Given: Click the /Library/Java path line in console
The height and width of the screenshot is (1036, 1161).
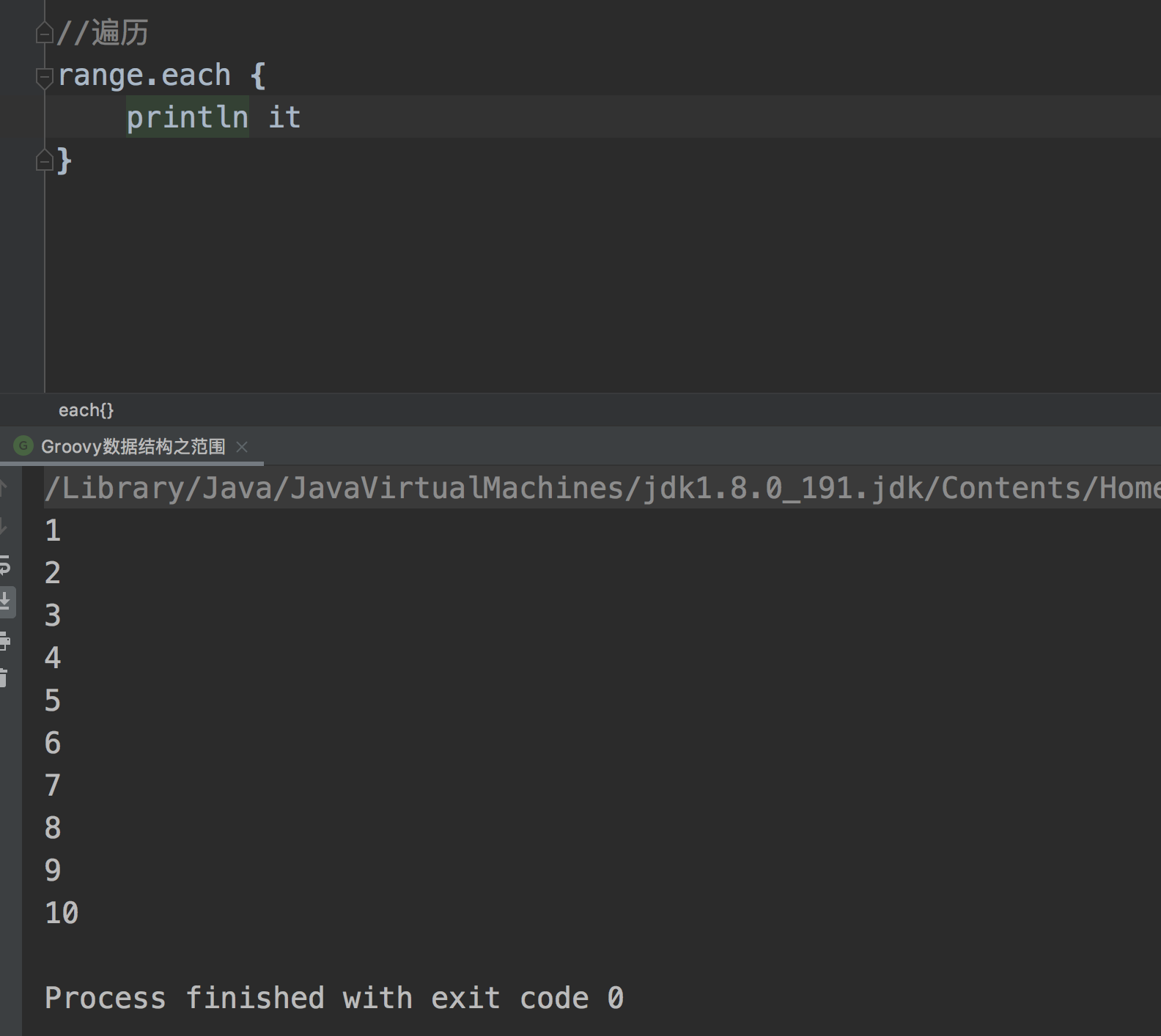Looking at the screenshot, I should [x=602, y=489].
